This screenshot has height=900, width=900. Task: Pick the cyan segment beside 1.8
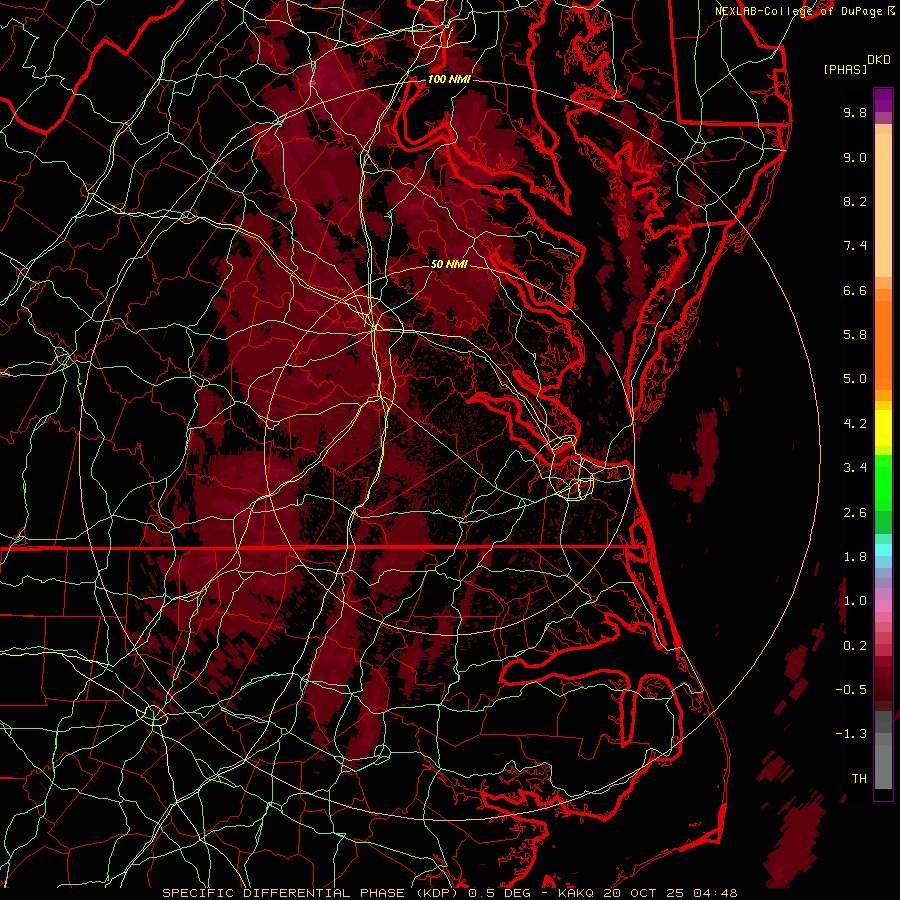click(883, 550)
